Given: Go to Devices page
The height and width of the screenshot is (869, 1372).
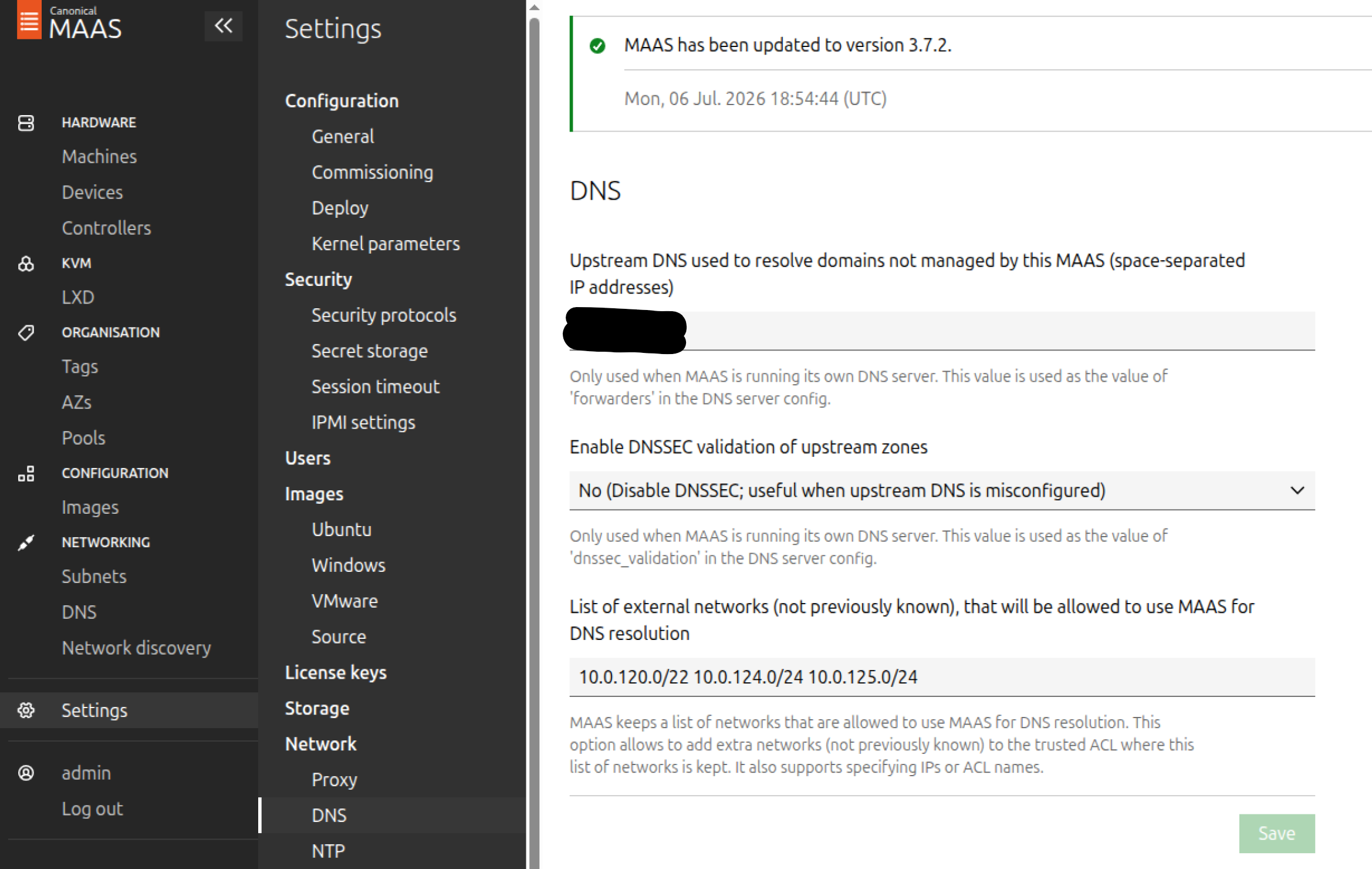Looking at the screenshot, I should pos(92,193).
